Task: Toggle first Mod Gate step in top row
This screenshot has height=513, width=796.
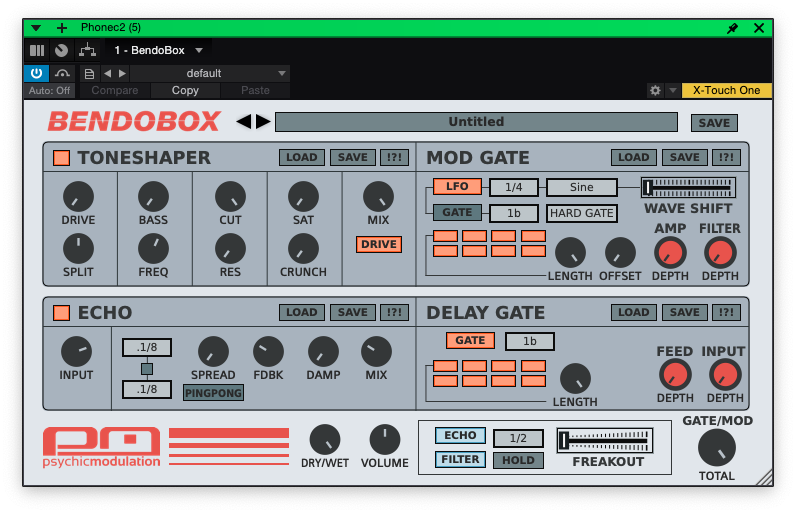Action: [x=446, y=236]
